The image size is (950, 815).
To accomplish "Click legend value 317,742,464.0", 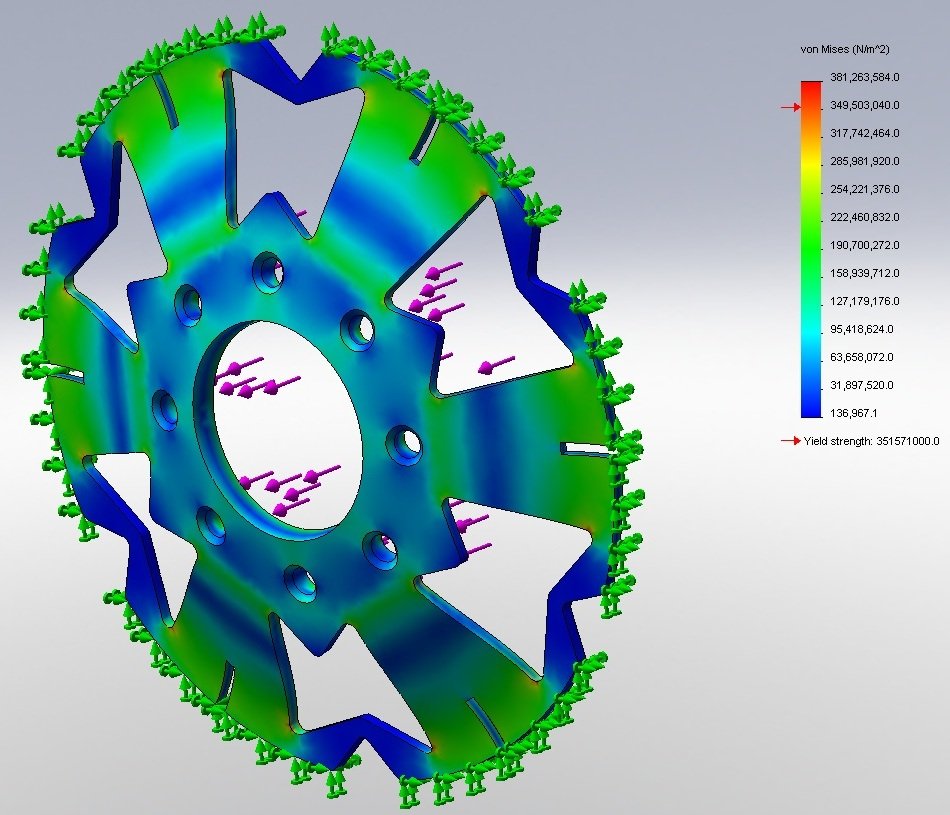I will pyautogui.click(x=865, y=133).
